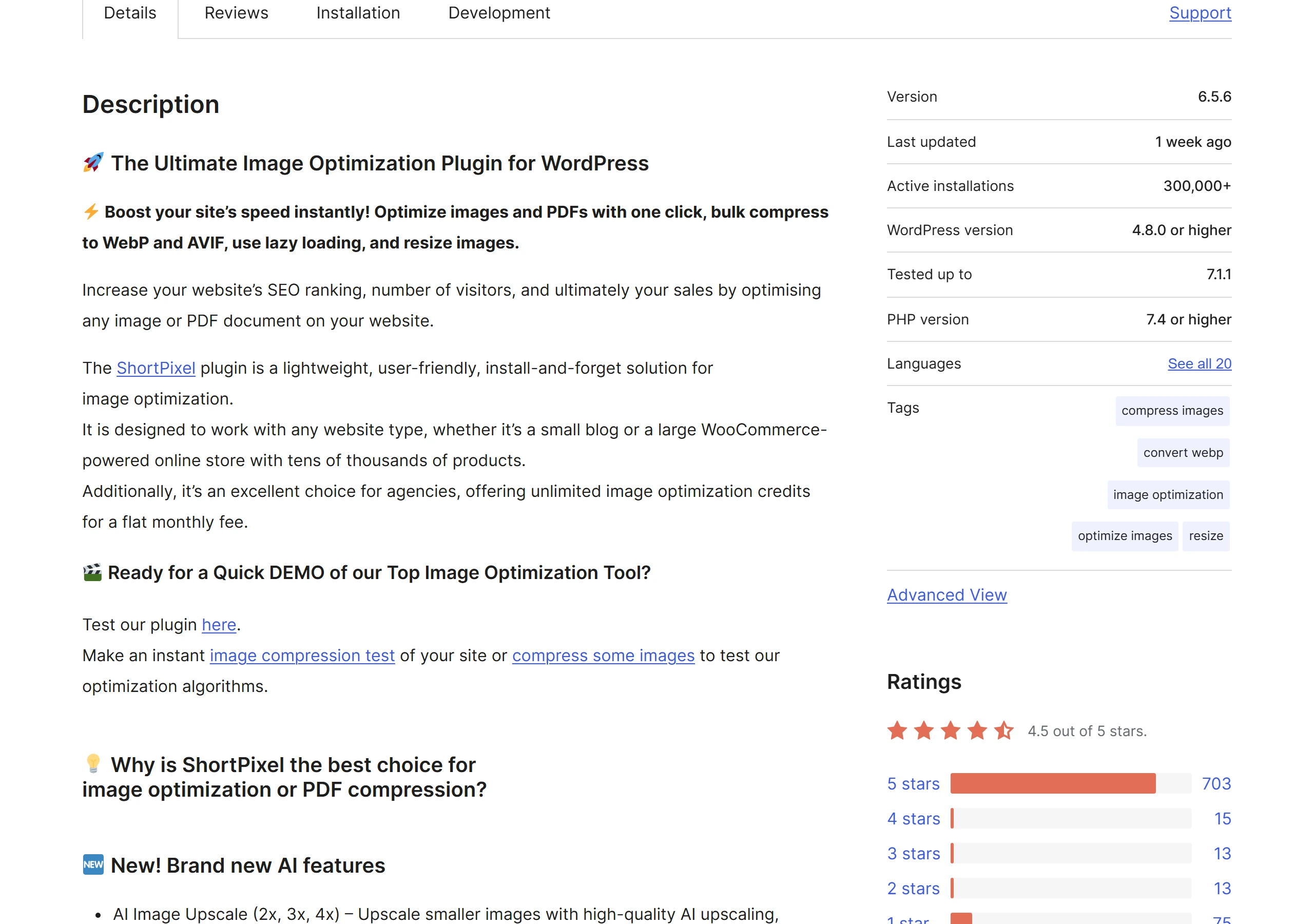Click the light bulb emoji beside 'Why is ShortPixel'
The image size is (1314, 924).
click(93, 764)
